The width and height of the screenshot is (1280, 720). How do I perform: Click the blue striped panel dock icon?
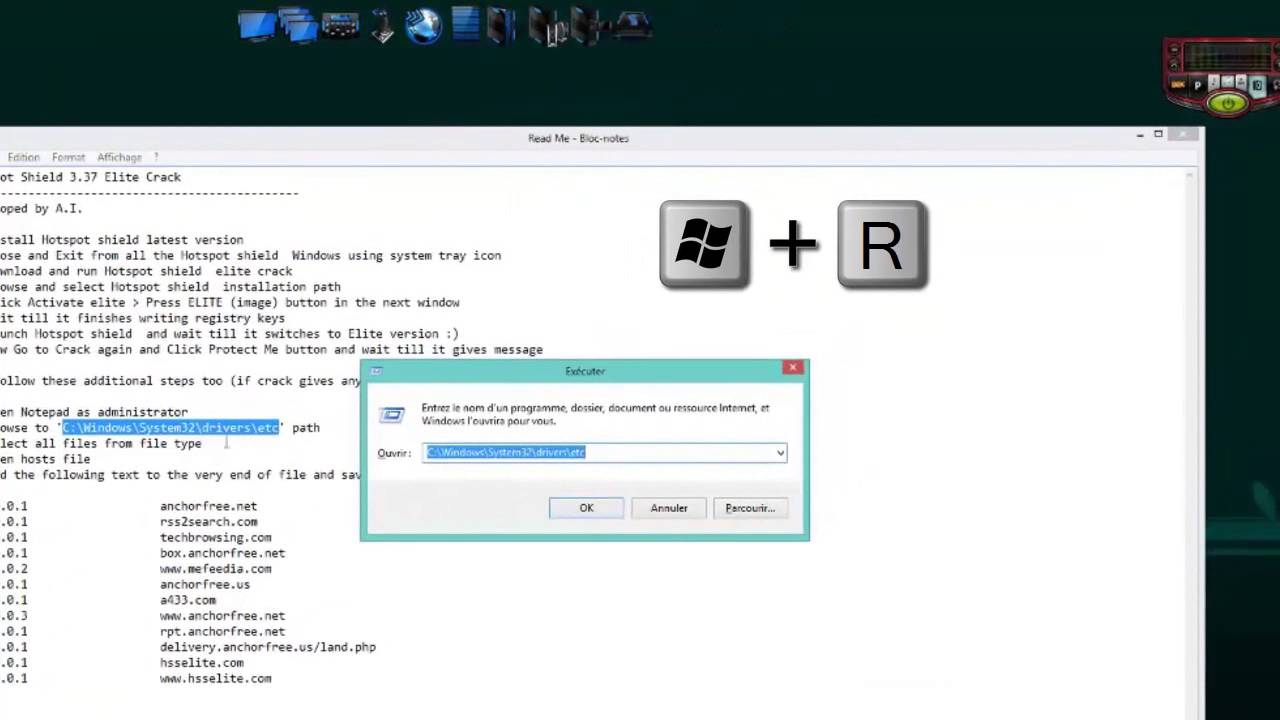pyautogui.click(x=466, y=24)
